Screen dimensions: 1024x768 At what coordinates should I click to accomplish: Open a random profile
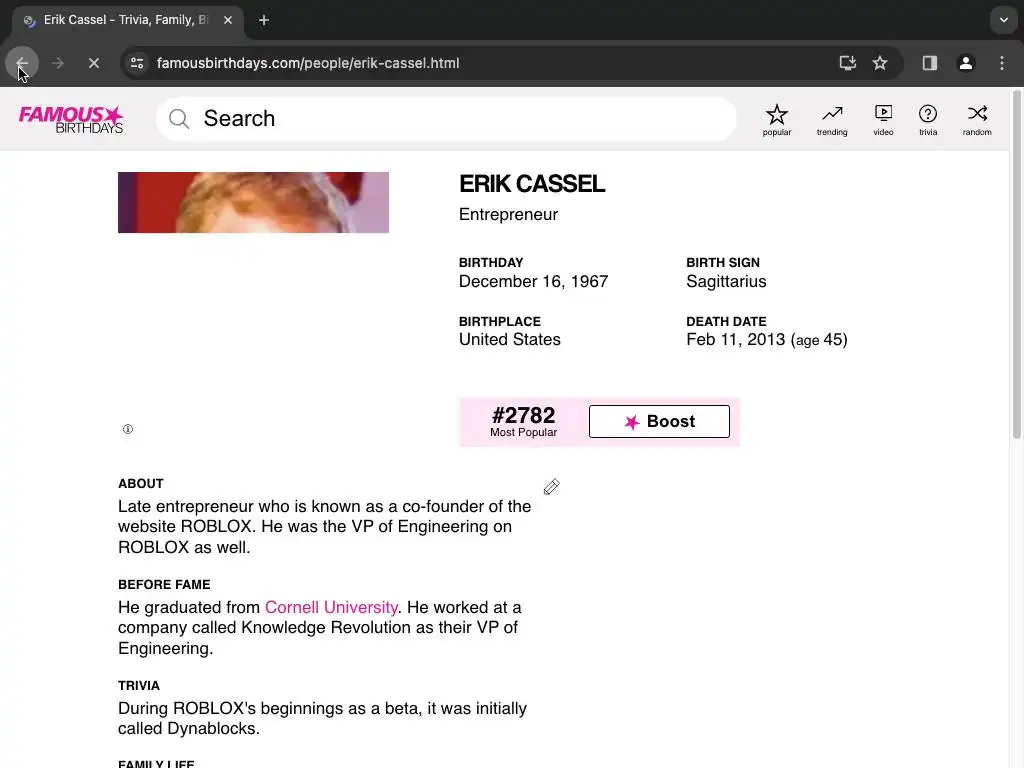tap(977, 120)
